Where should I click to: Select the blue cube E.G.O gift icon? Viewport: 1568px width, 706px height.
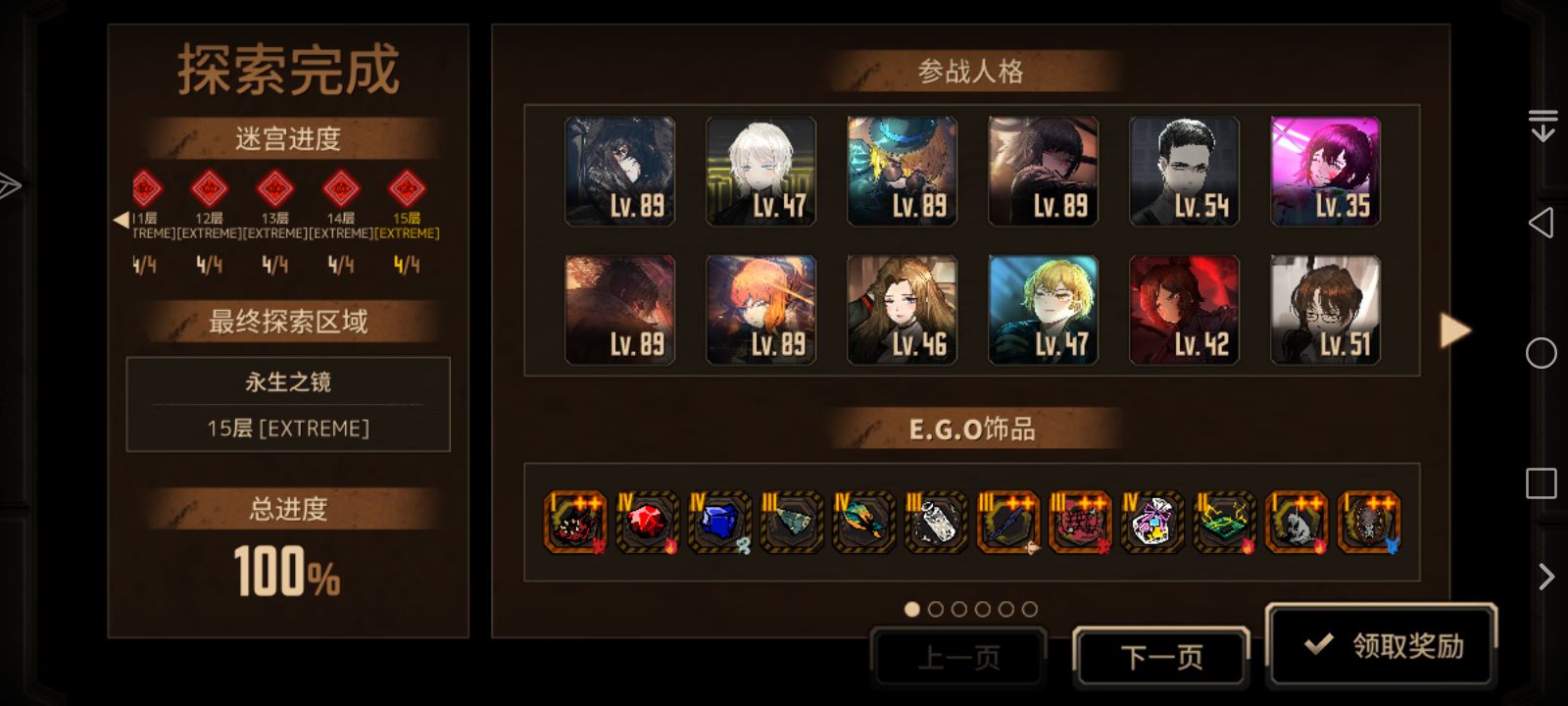(720, 523)
